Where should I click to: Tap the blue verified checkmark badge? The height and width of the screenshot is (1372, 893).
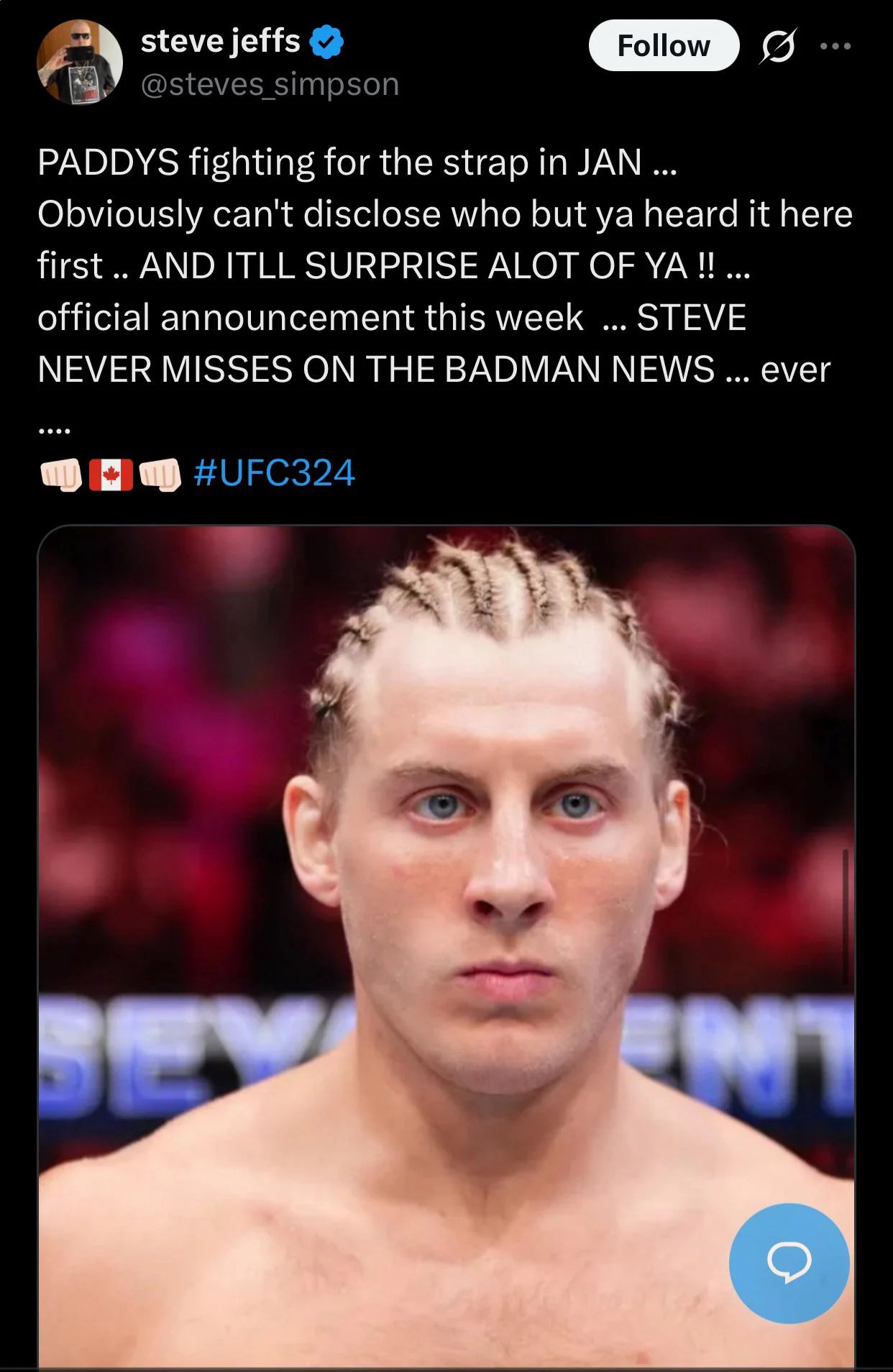coord(326,42)
